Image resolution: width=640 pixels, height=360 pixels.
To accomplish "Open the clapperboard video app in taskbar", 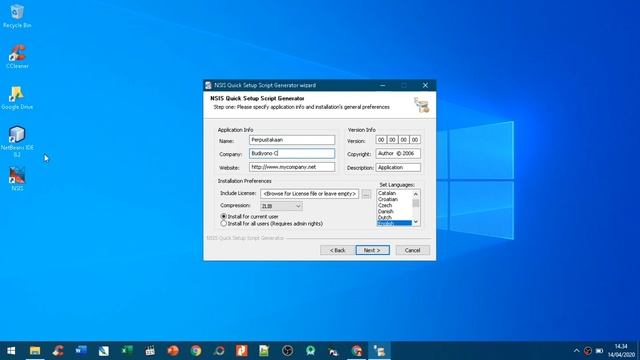I will pyautogui.click(x=150, y=351).
